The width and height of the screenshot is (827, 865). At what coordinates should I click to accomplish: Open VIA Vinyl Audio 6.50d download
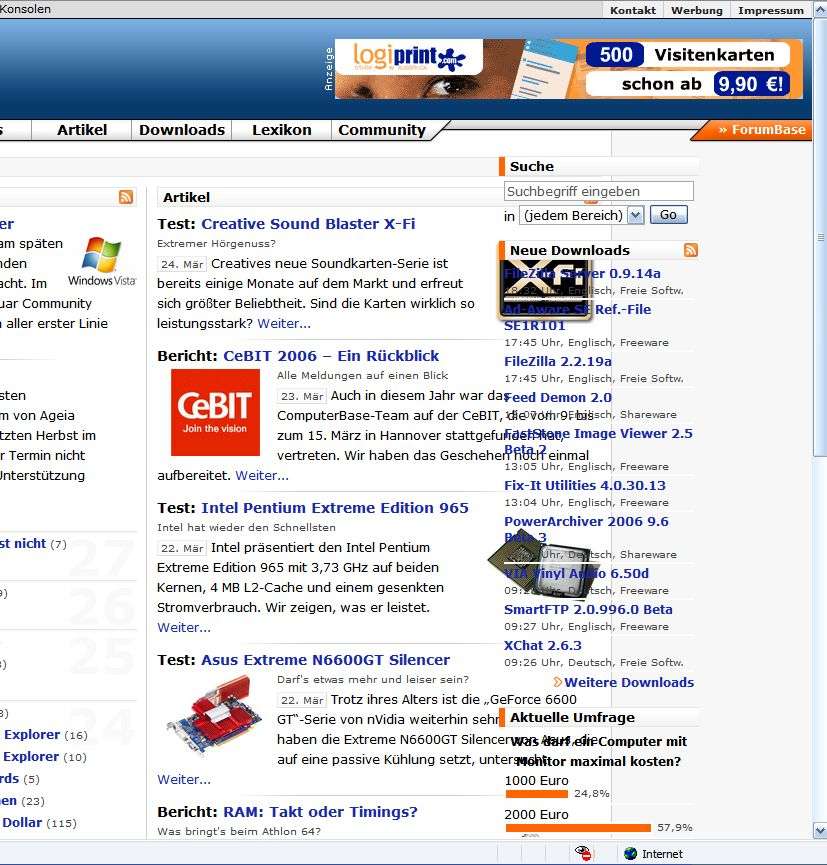(577, 573)
